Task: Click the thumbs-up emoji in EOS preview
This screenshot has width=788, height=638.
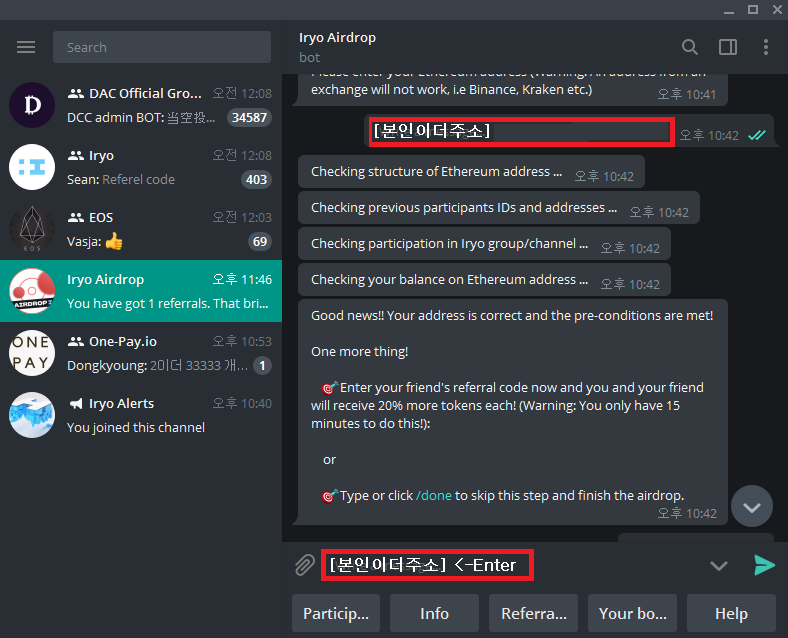Action: pos(114,242)
